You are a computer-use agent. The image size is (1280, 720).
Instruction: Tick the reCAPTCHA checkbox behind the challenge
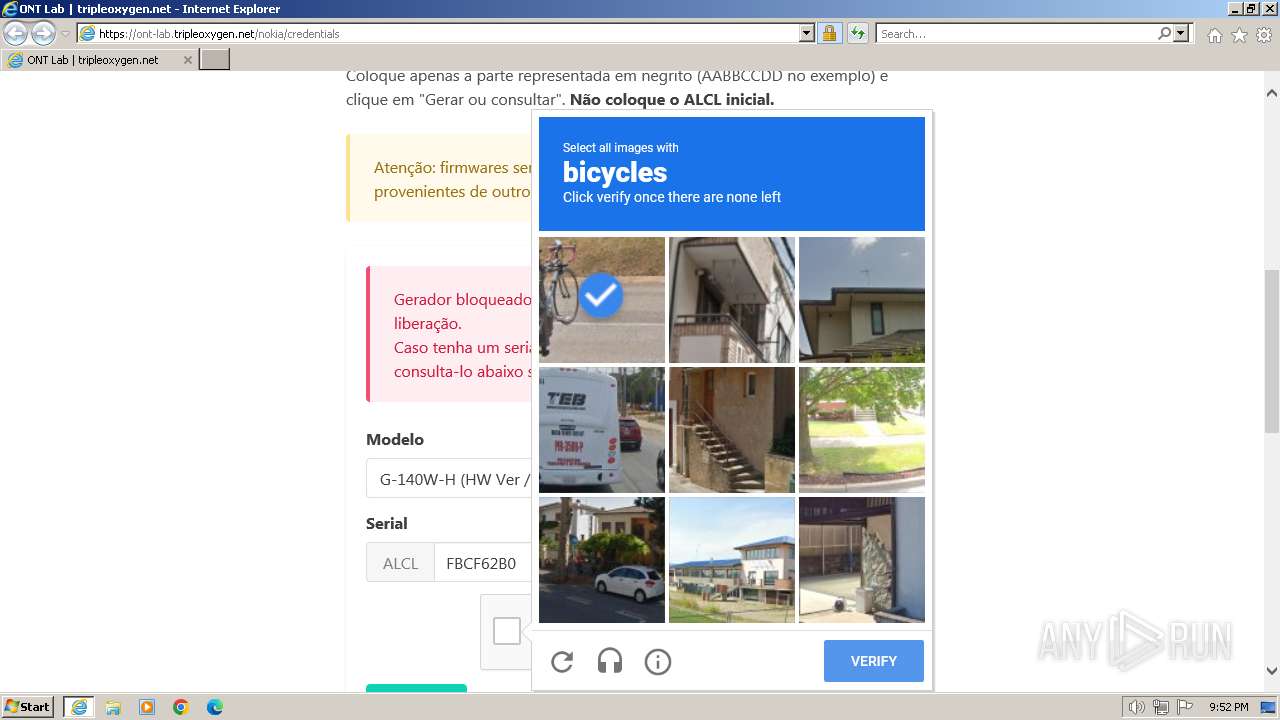coord(507,631)
